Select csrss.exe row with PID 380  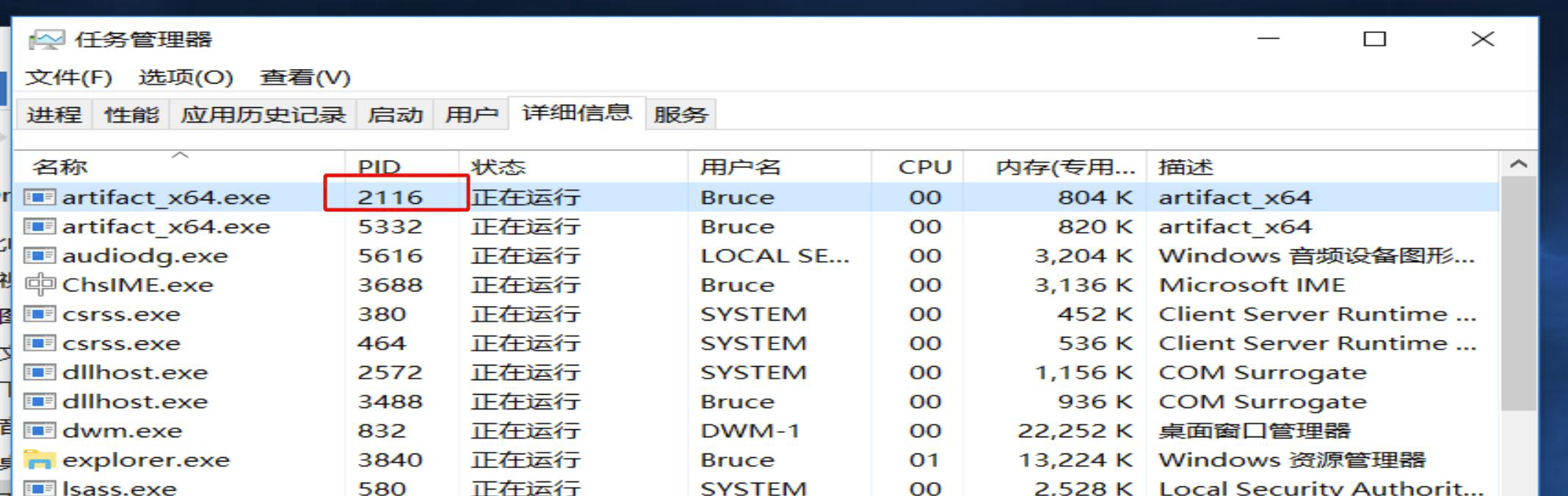757,314
